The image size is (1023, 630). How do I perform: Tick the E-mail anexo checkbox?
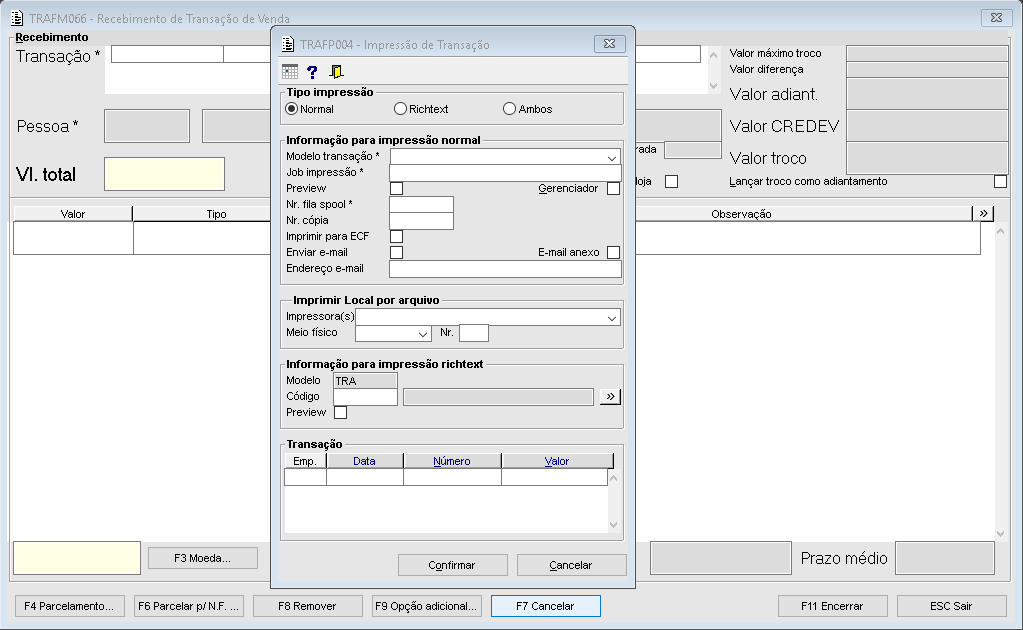tap(613, 252)
